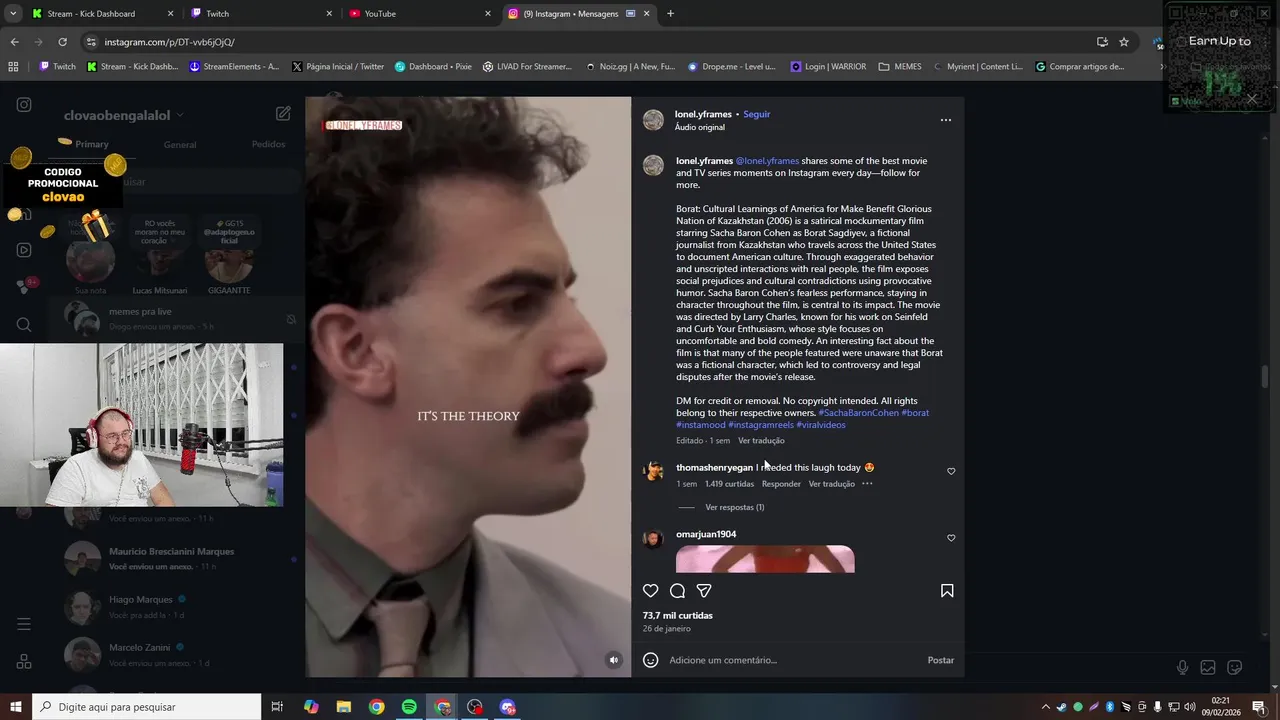Like thomashenryegan's comment heart
The width and height of the screenshot is (1280, 720).
[951, 471]
